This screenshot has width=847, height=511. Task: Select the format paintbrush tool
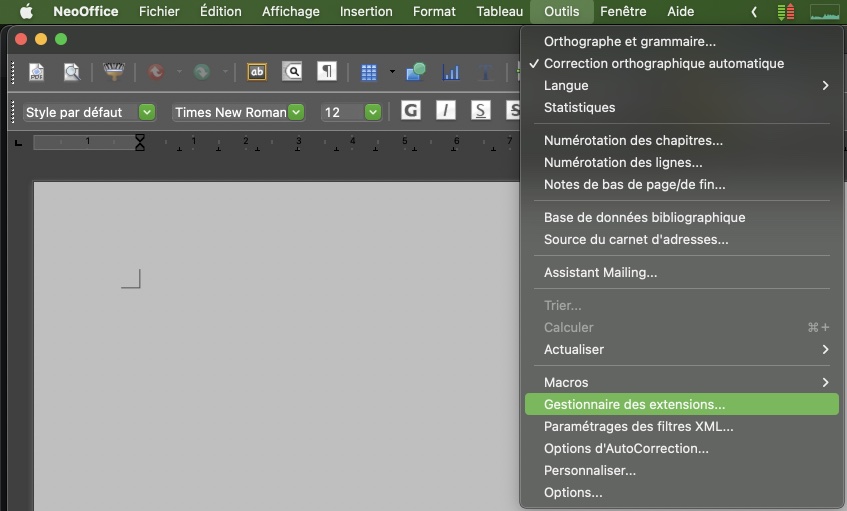point(113,72)
